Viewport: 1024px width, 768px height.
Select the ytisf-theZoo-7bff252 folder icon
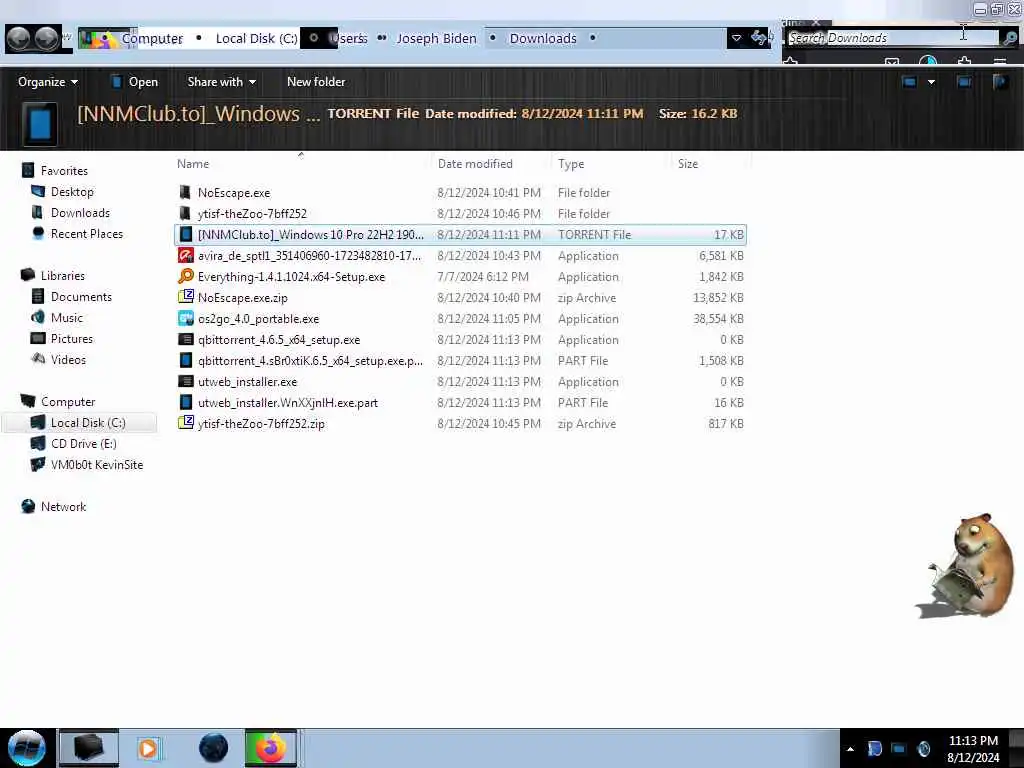coord(185,214)
